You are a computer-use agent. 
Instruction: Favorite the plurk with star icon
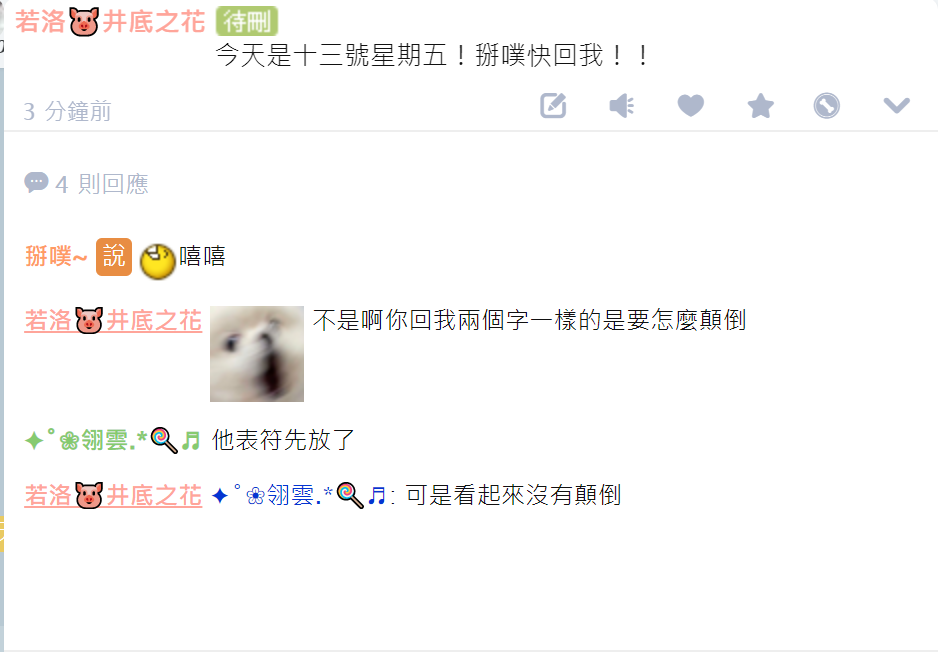pyautogui.click(x=760, y=106)
